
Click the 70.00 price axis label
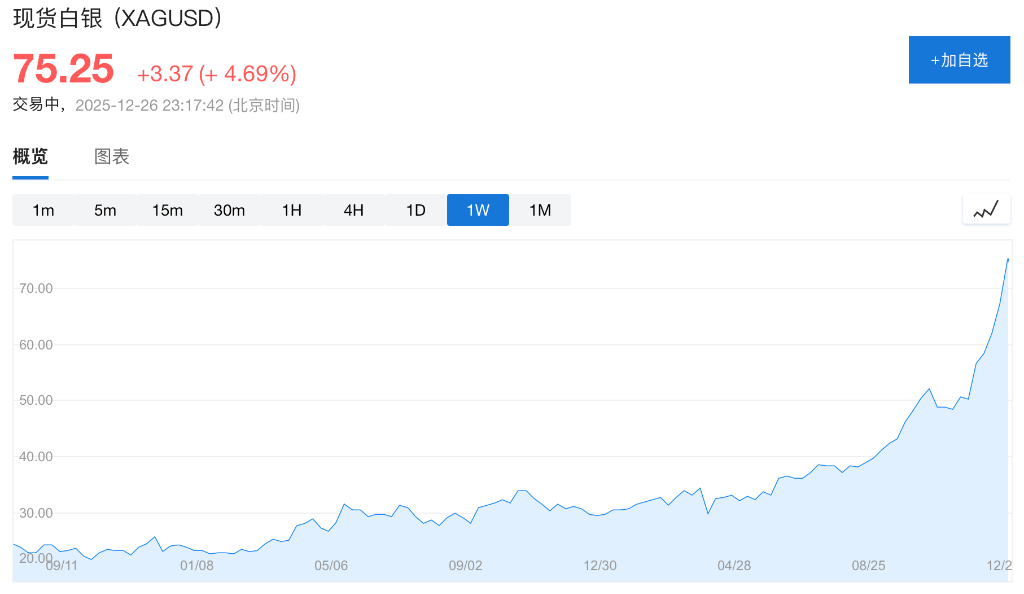[x=36, y=288]
